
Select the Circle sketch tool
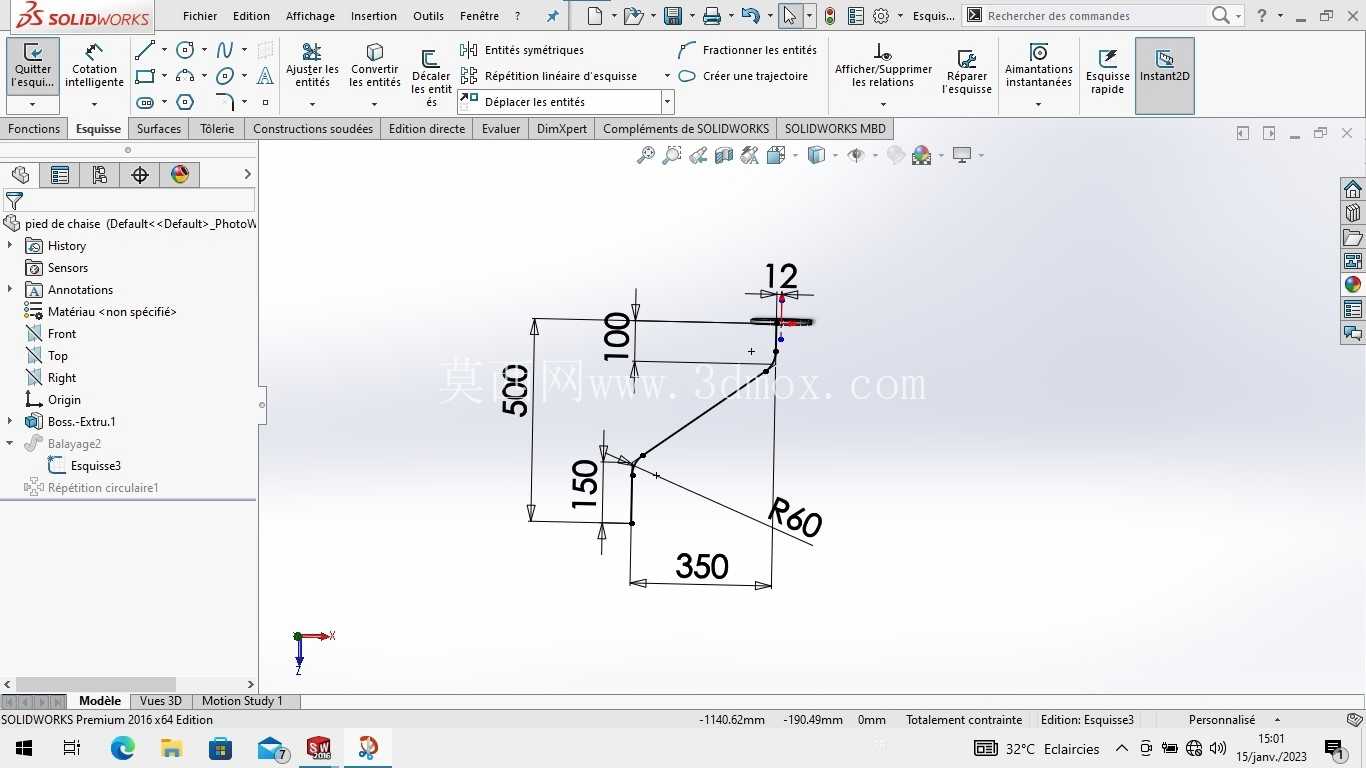coord(185,50)
